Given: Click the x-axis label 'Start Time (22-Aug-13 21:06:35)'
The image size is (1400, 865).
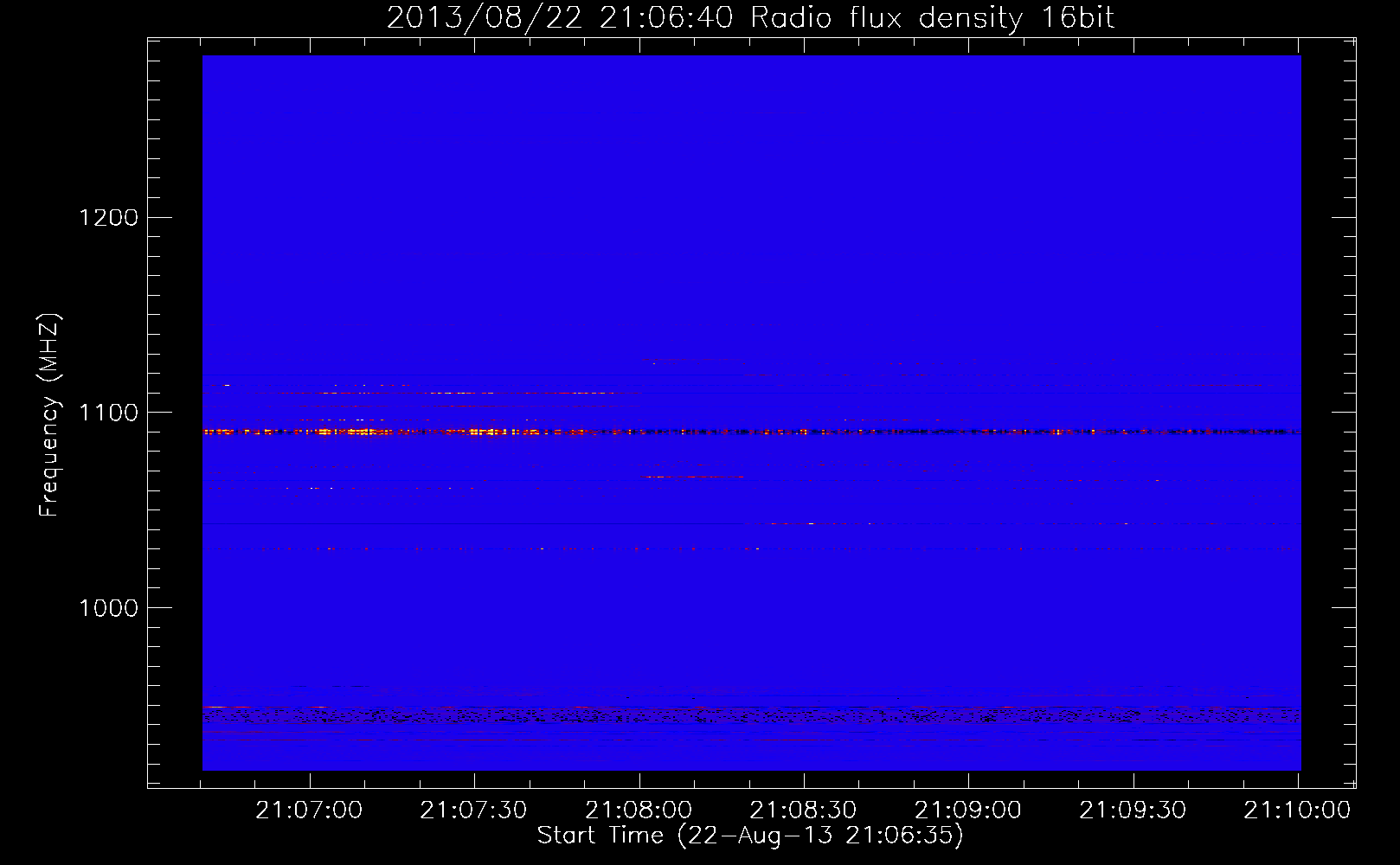Looking at the screenshot, I should 750,836.
